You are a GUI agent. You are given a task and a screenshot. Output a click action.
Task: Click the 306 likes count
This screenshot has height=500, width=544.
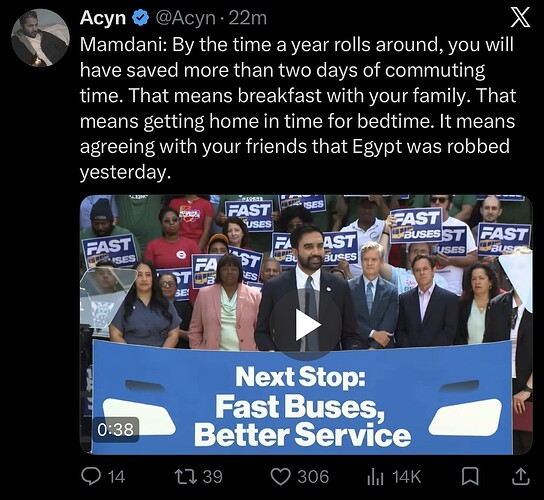313,477
